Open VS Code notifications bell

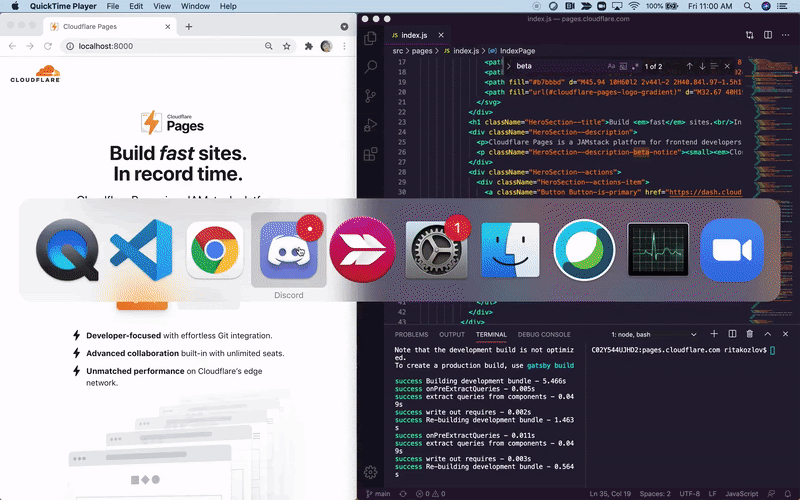(788, 493)
